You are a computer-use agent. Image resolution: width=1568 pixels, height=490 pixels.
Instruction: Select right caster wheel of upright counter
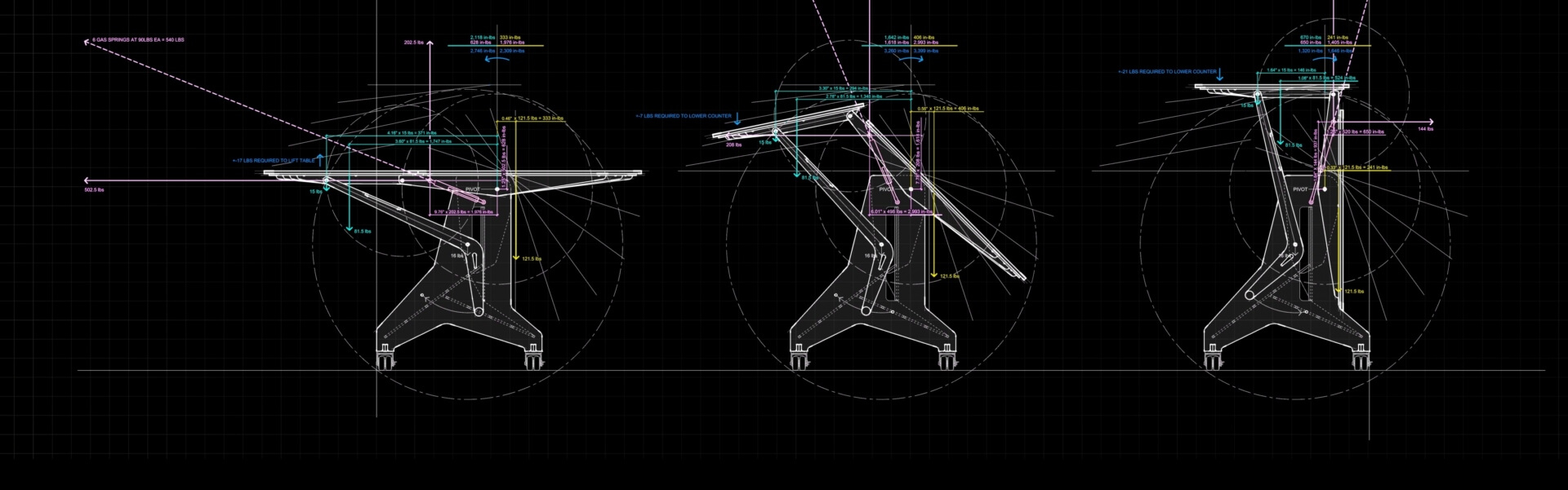(1361, 359)
